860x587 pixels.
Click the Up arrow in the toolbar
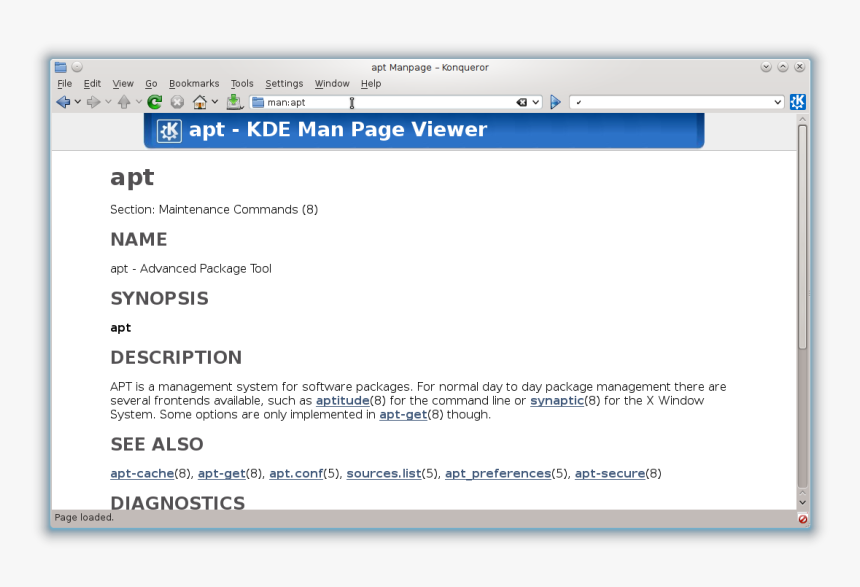[x=124, y=102]
